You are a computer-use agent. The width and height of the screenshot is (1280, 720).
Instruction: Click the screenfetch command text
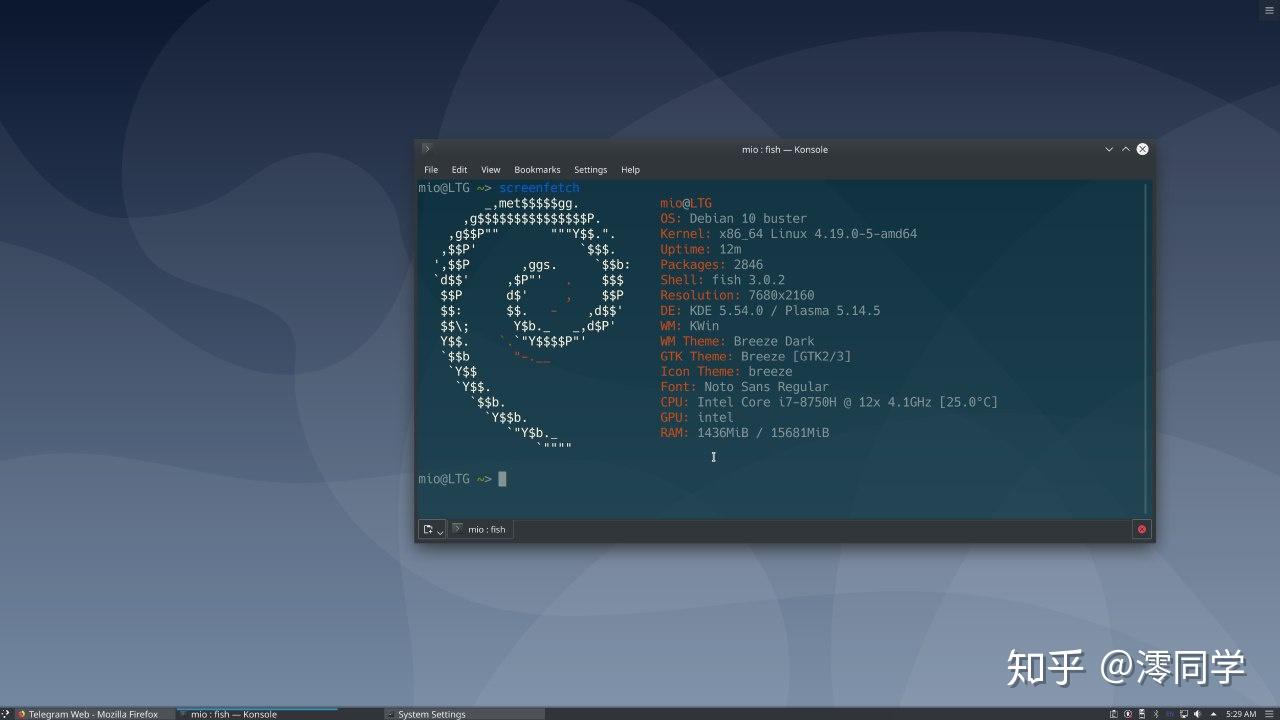point(539,187)
